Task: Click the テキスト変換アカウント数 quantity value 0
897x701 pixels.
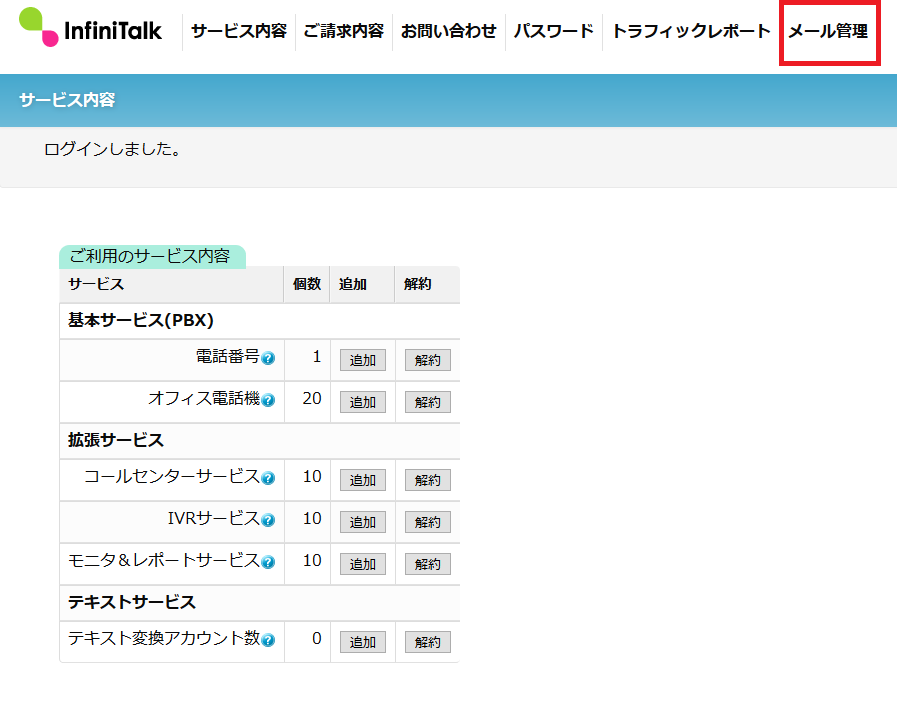Action: (x=317, y=638)
